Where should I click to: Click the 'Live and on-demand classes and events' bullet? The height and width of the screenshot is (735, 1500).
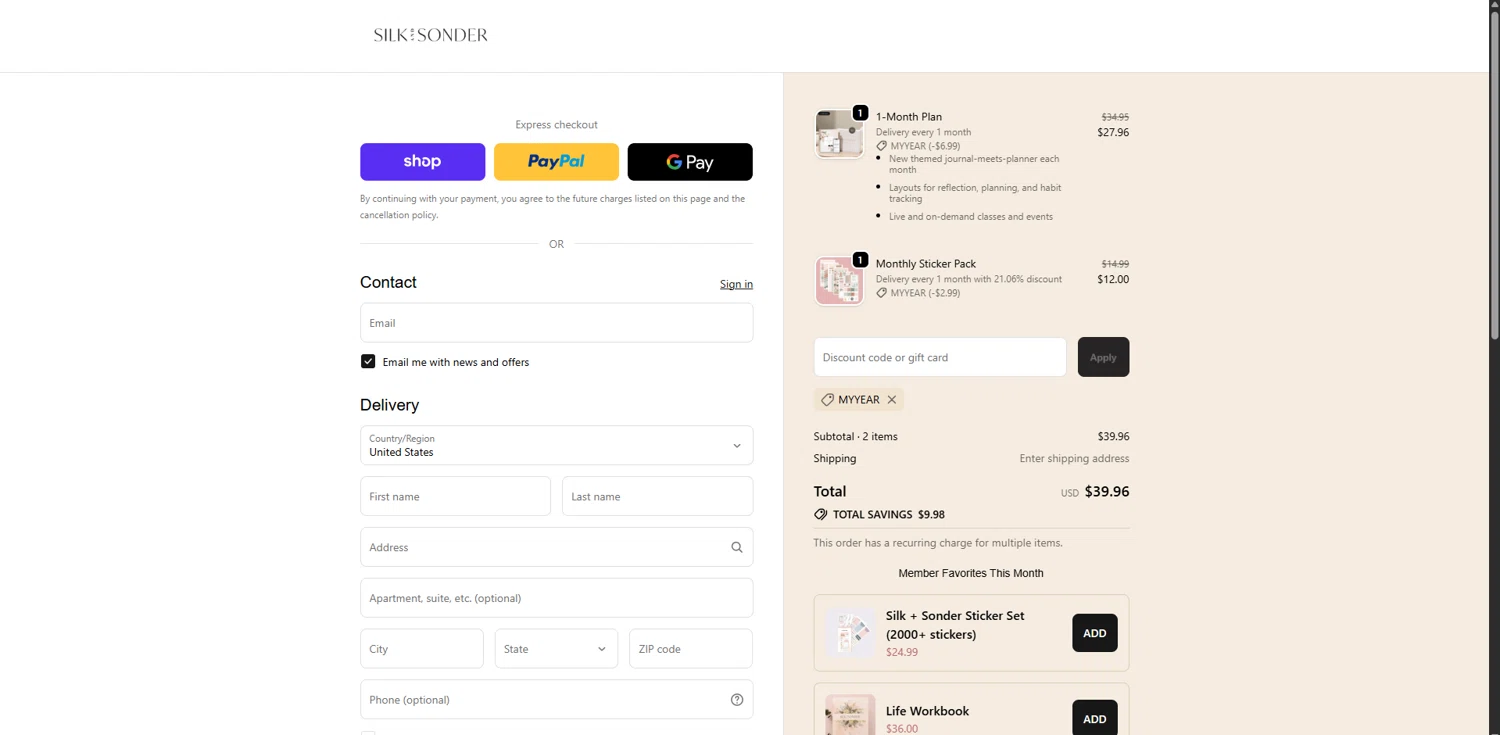tap(971, 216)
